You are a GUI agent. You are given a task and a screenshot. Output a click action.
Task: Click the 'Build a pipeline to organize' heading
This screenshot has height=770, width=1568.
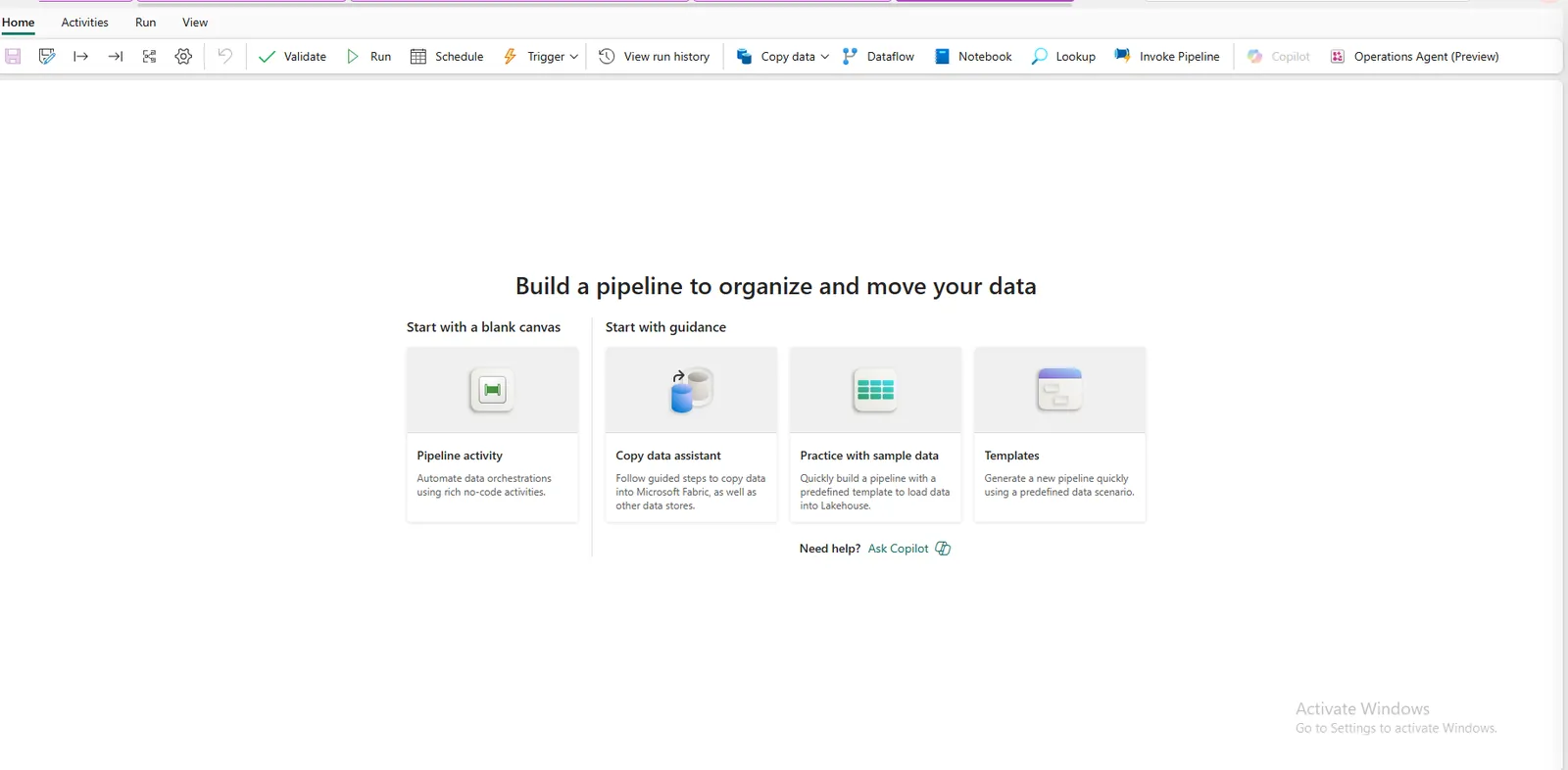[x=775, y=286]
